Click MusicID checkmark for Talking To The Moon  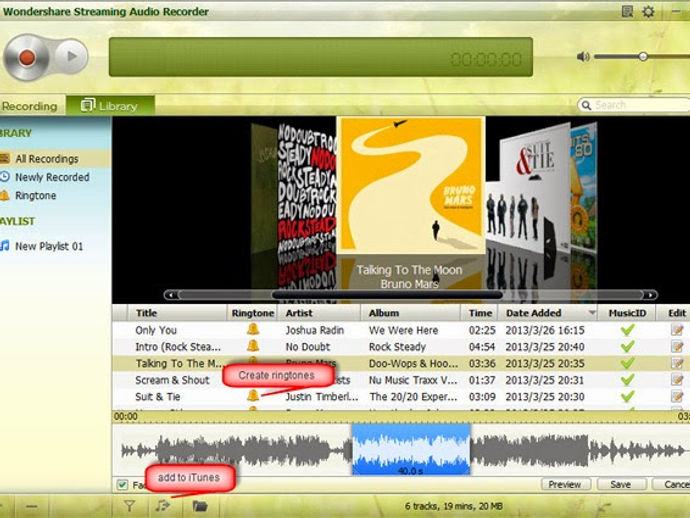tap(628, 363)
